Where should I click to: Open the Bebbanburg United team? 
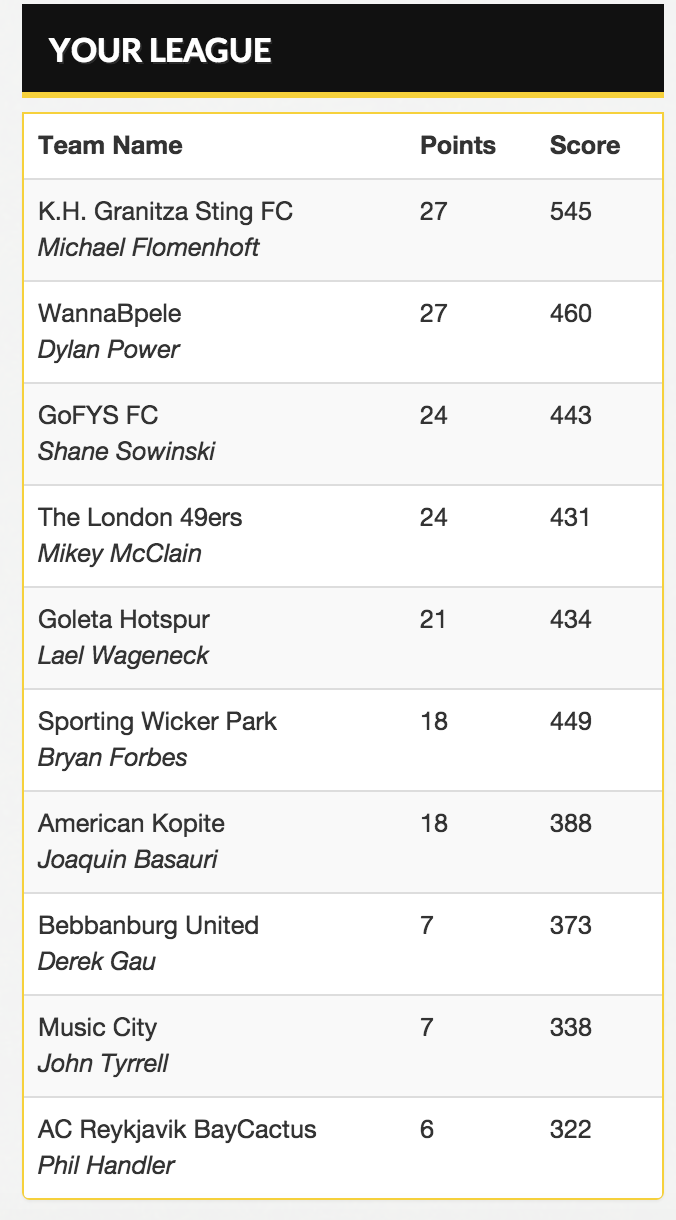pos(148,926)
